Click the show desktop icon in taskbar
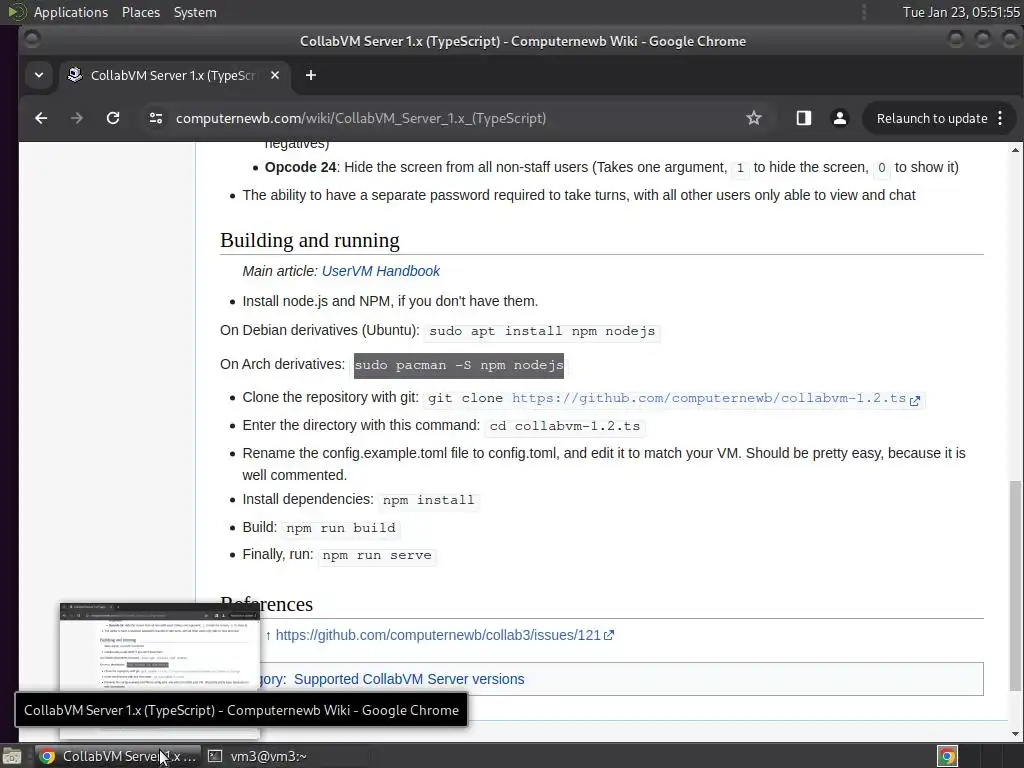The width and height of the screenshot is (1024, 768). click(12, 756)
